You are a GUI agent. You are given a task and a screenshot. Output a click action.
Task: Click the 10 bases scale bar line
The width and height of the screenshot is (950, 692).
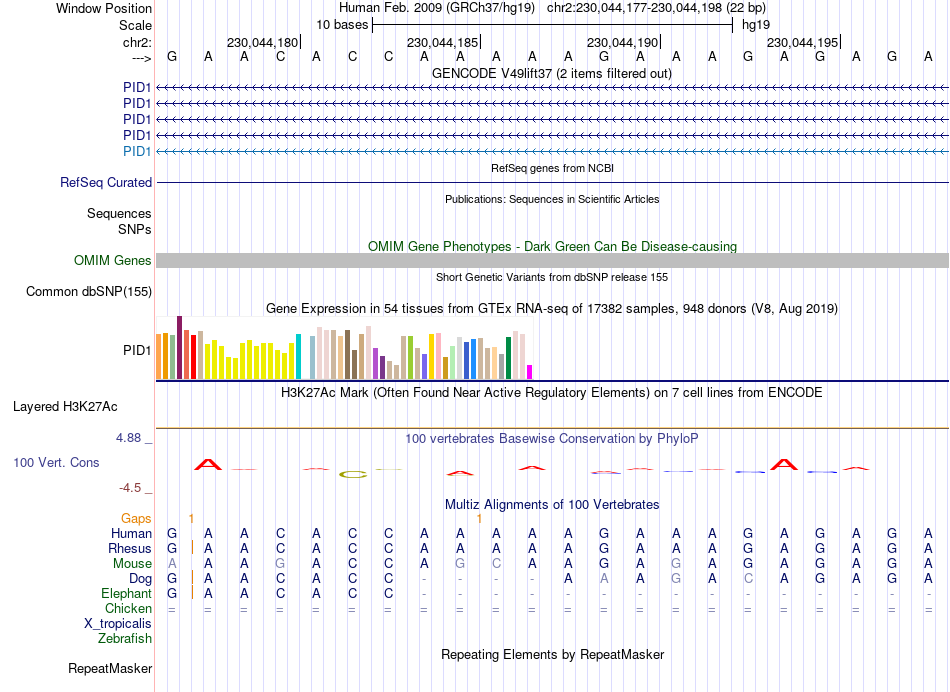(553, 25)
